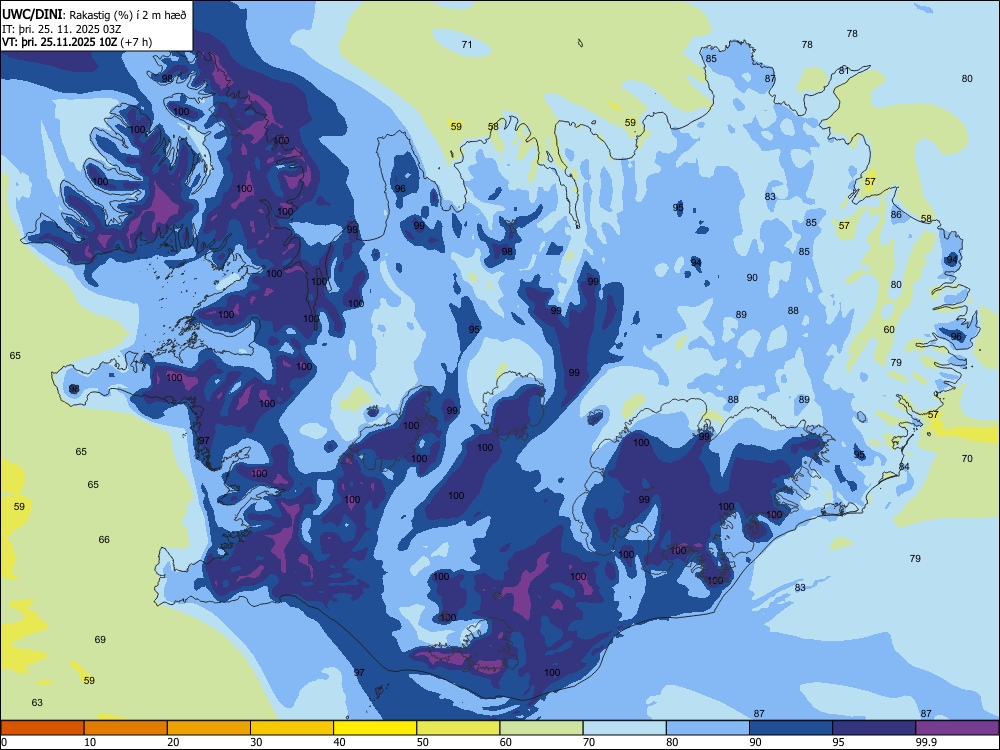
Task: Click the '40' legend tick label
Action: 339,742
